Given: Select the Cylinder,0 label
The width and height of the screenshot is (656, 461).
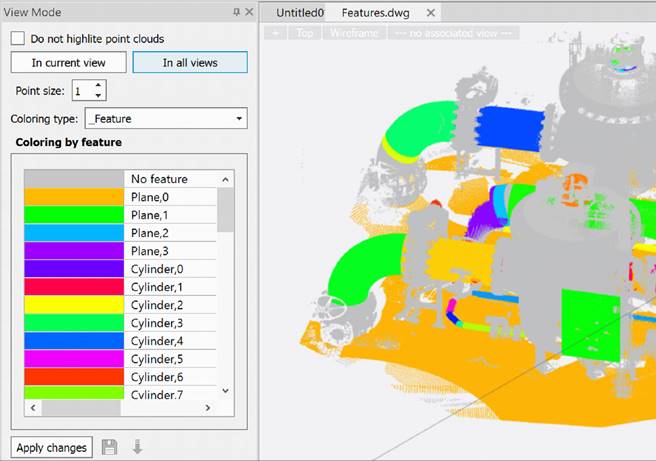Looking at the screenshot, I should [157, 269].
